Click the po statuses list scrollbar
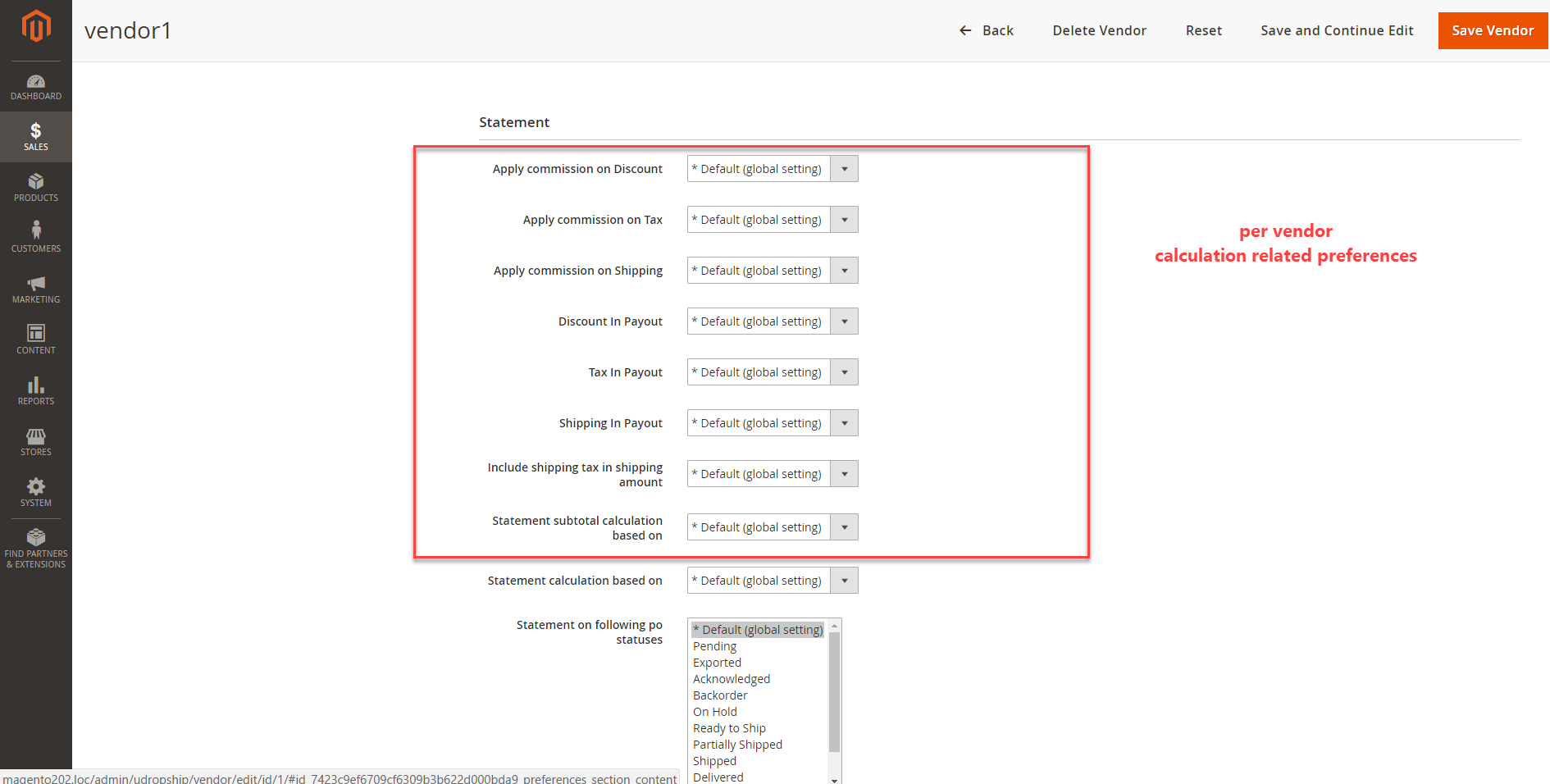Image resolution: width=1550 pixels, height=784 pixels. pyautogui.click(x=834, y=693)
